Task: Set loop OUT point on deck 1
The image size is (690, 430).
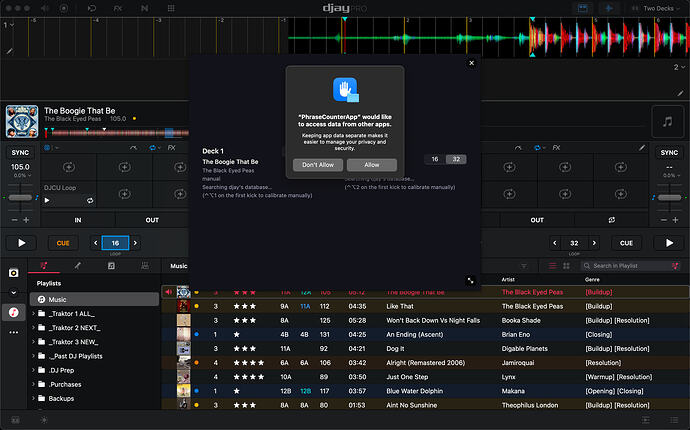Action: tap(152, 220)
